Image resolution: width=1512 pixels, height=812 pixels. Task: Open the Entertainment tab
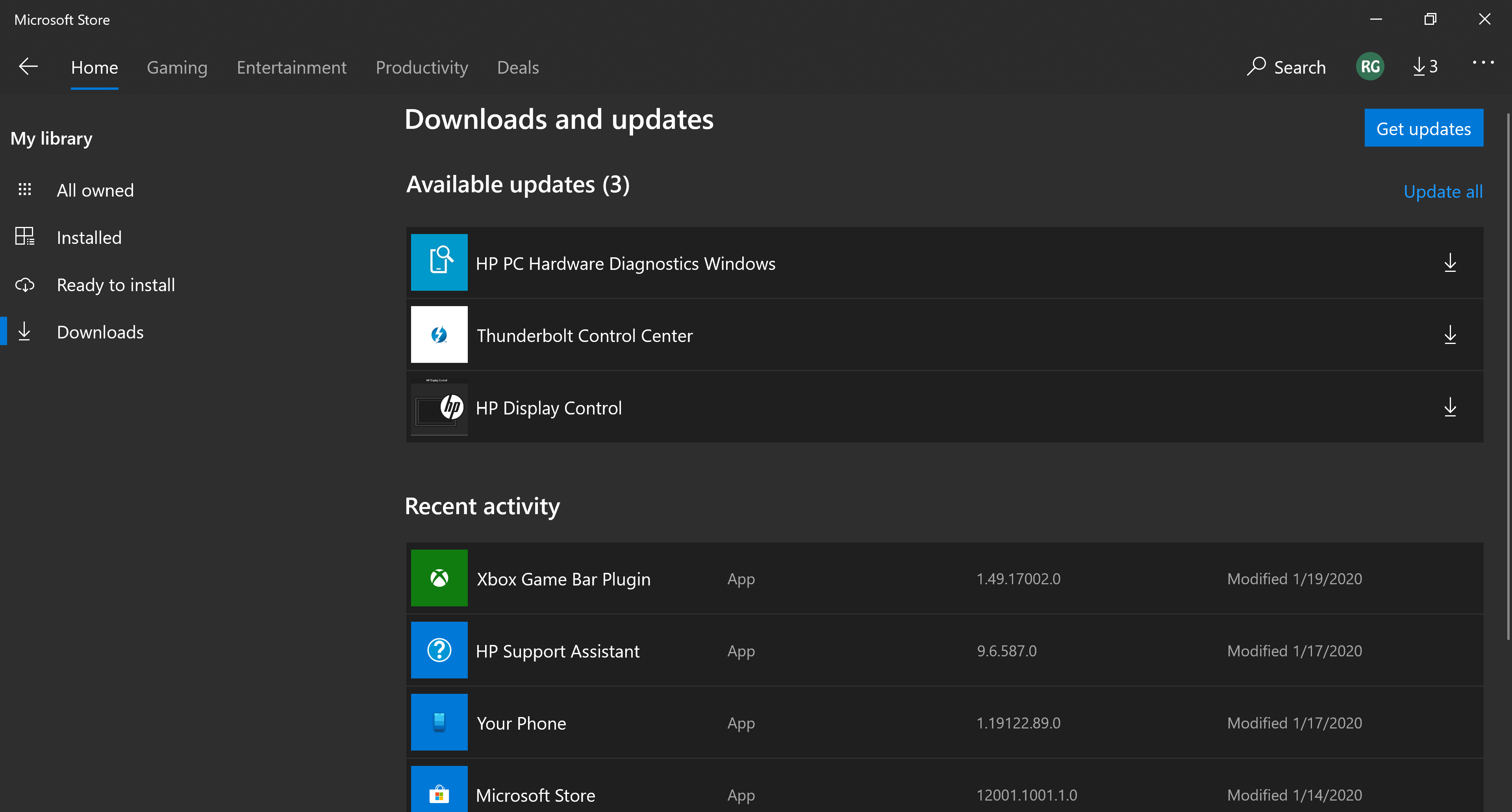click(x=292, y=67)
